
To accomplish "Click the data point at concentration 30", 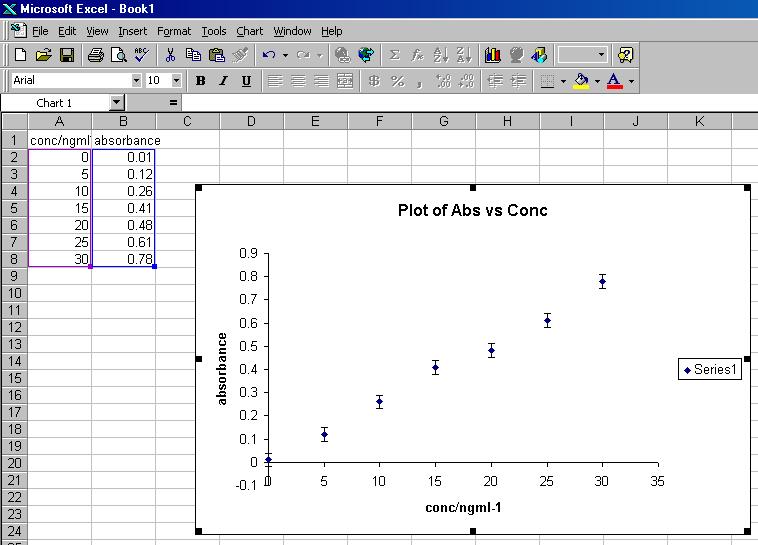I will [602, 282].
